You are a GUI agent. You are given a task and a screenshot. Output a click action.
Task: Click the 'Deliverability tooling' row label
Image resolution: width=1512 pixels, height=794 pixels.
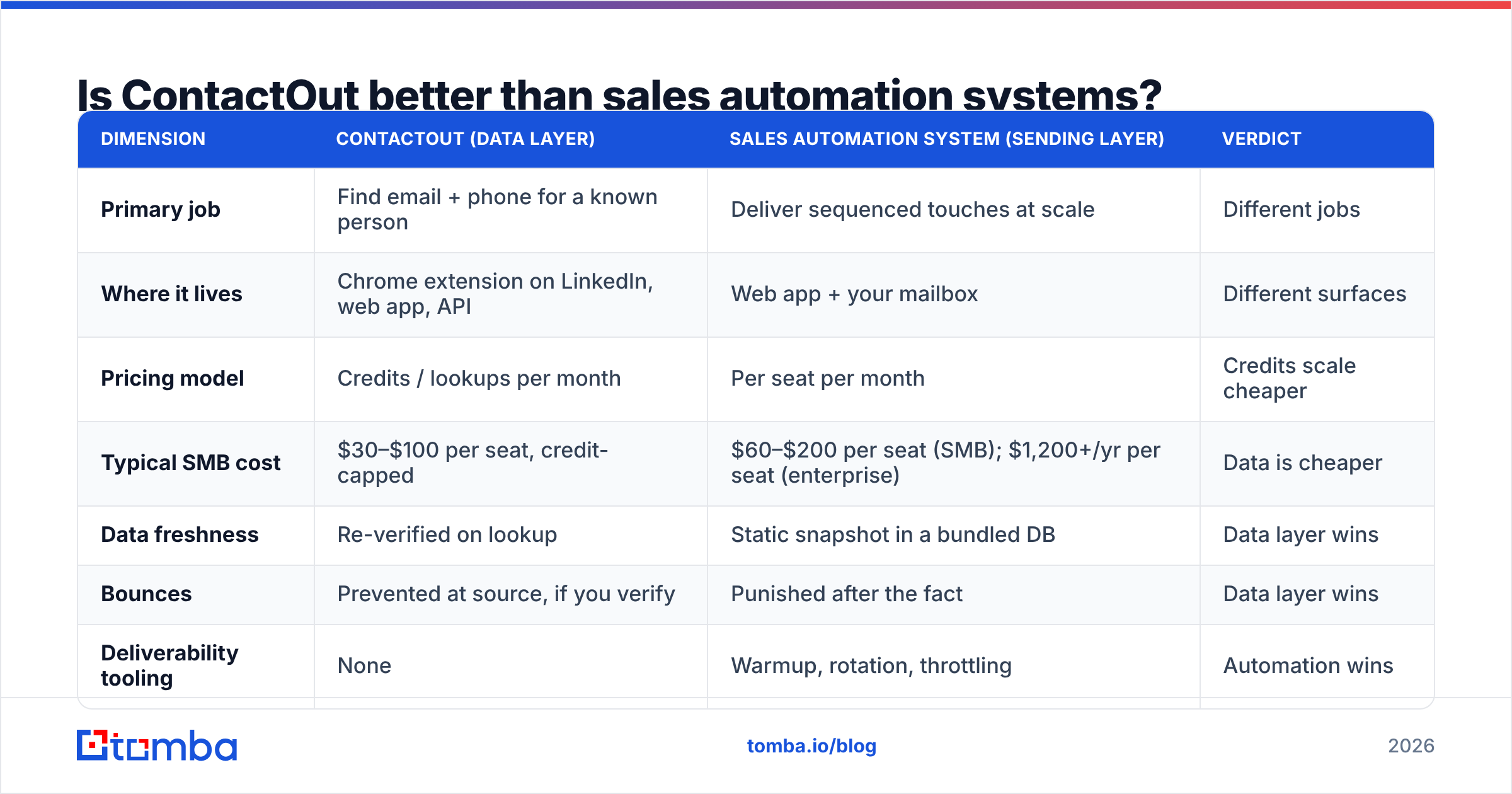[169, 666]
